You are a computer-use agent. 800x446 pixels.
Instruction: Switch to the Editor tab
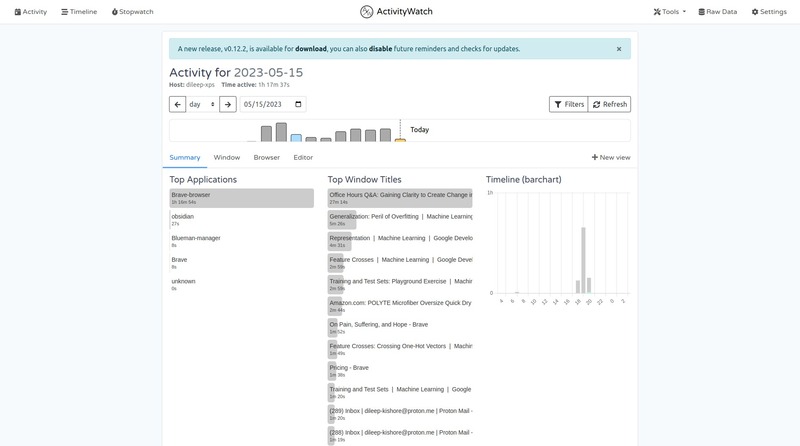click(303, 158)
